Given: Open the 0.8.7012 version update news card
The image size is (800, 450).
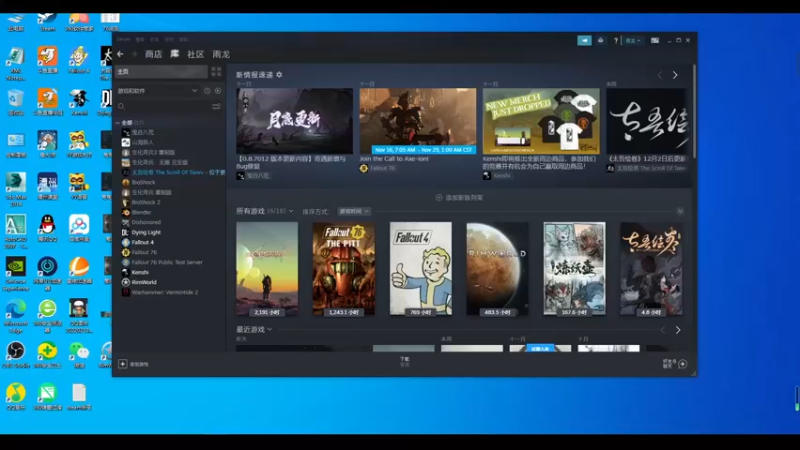Looking at the screenshot, I should pyautogui.click(x=294, y=121).
